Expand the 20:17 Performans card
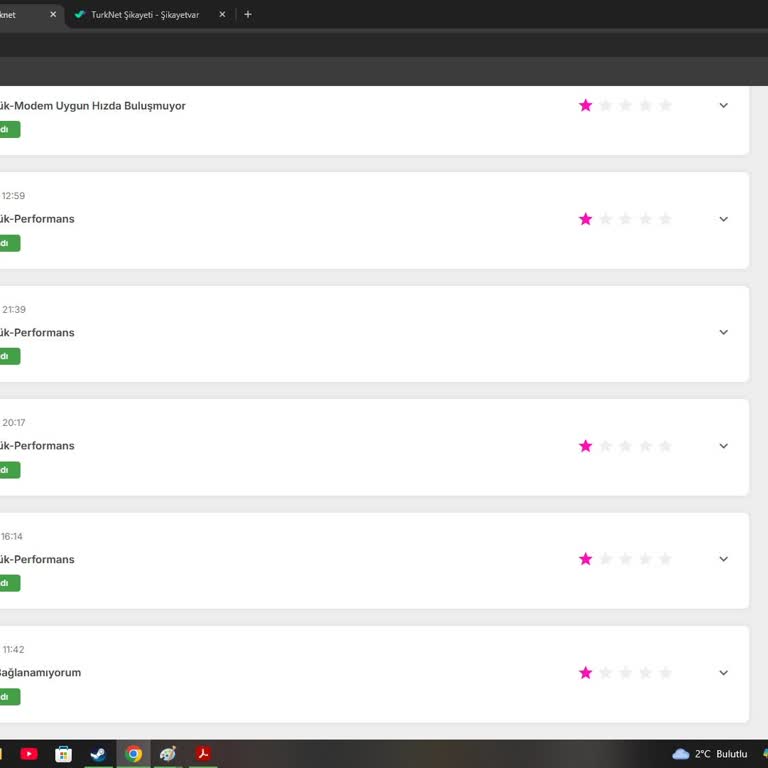 tap(723, 446)
